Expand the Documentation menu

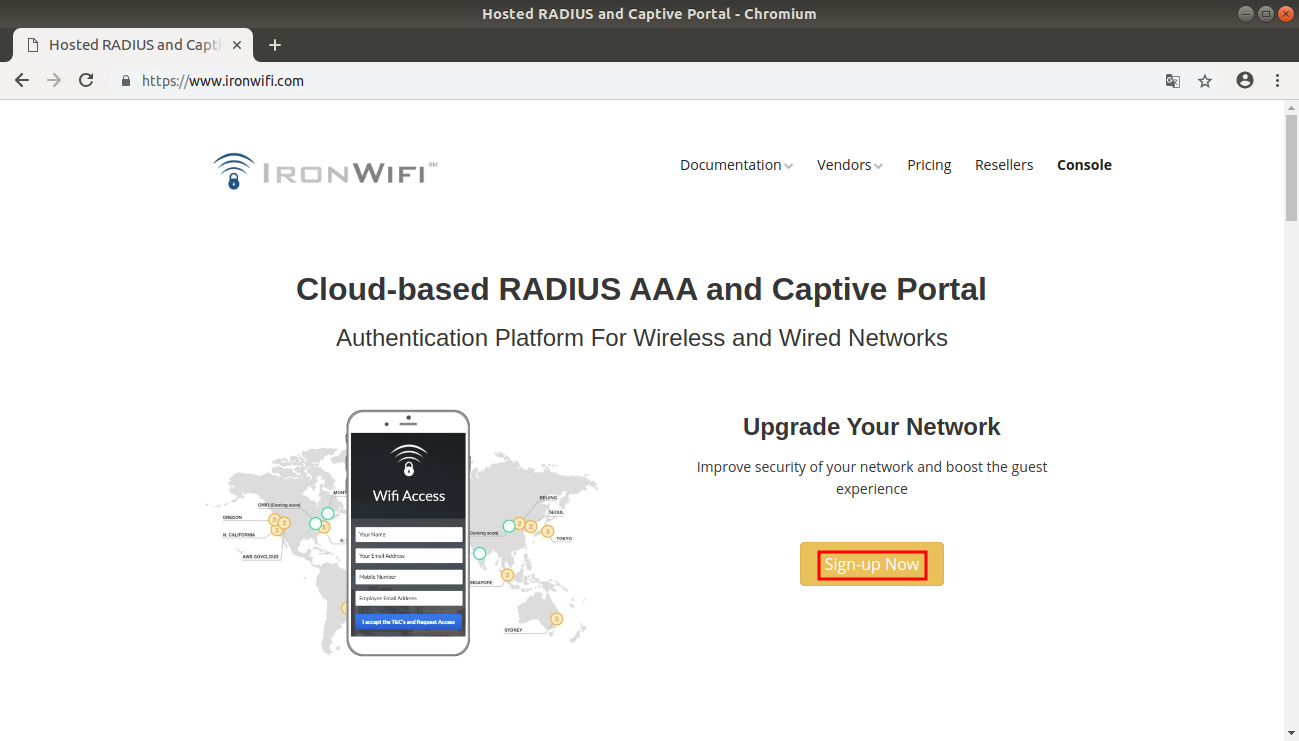point(736,165)
